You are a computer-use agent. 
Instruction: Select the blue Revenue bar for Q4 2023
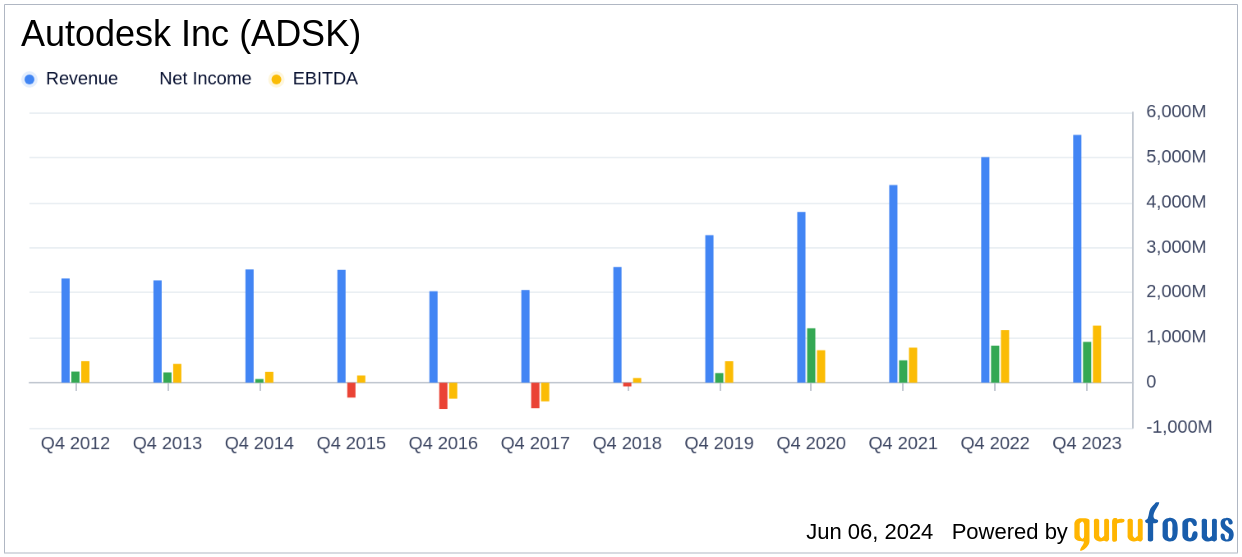(1077, 259)
